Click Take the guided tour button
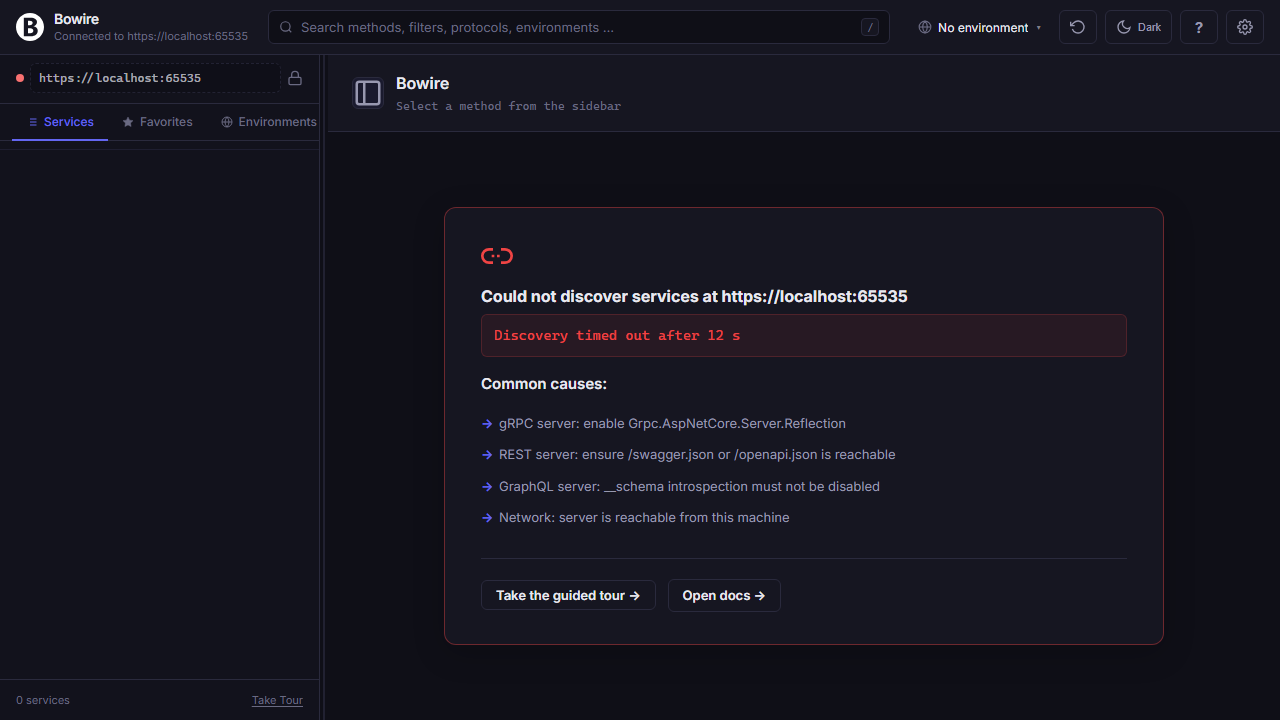The image size is (1280, 720). [x=568, y=595]
